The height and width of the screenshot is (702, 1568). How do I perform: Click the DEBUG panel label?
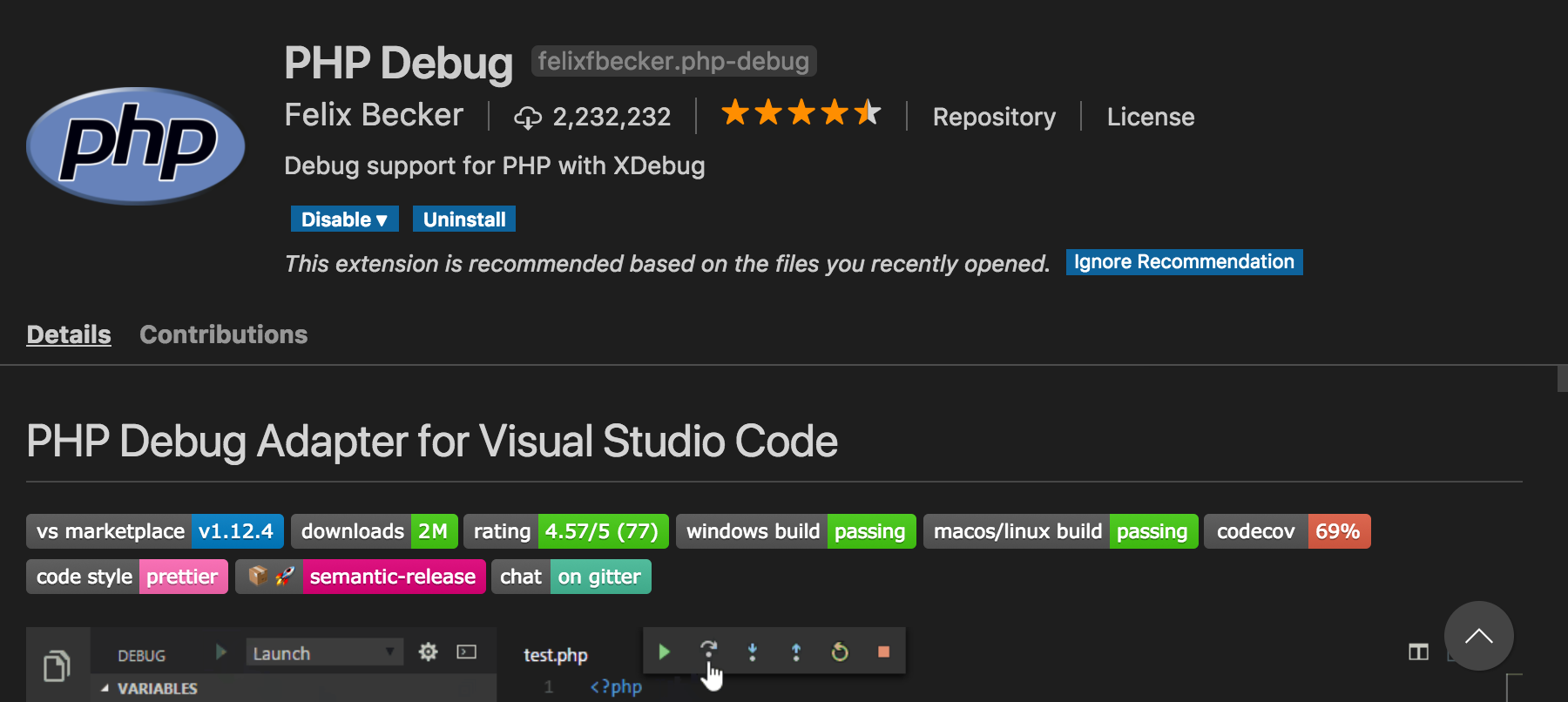pyautogui.click(x=142, y=655)
